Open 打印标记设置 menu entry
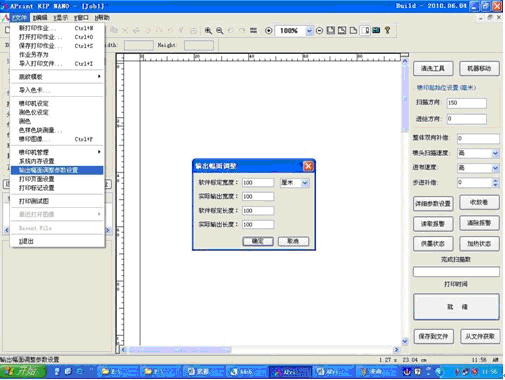The height and width of the screenshot is (380, 505). [x=57, y=188]
